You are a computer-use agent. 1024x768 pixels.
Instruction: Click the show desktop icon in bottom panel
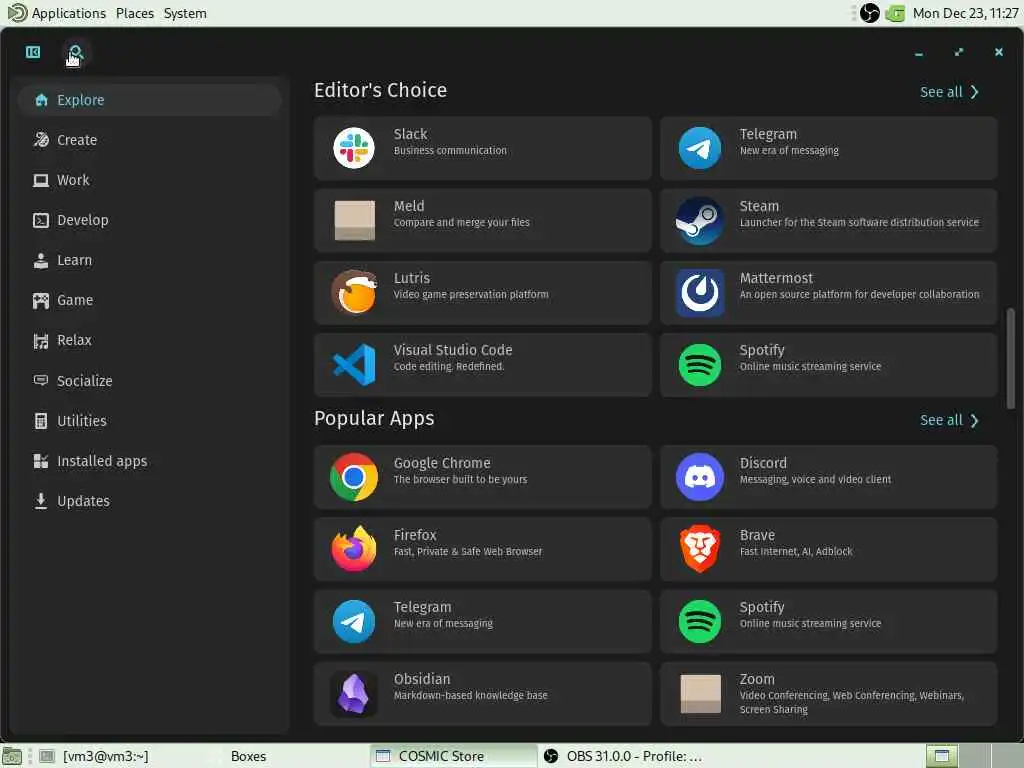tap(12, 756)
